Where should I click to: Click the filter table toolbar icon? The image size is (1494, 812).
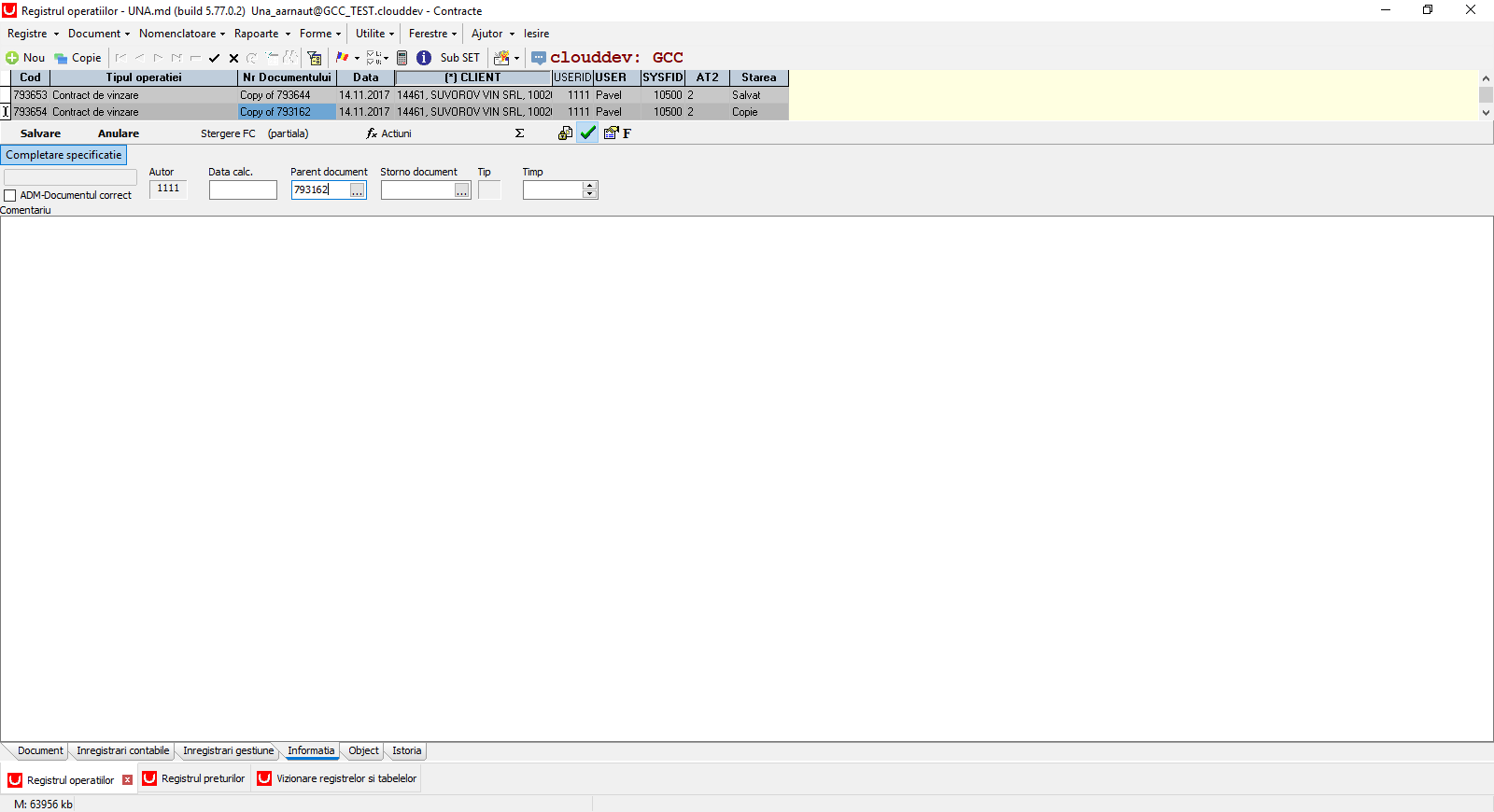point(315,58)
